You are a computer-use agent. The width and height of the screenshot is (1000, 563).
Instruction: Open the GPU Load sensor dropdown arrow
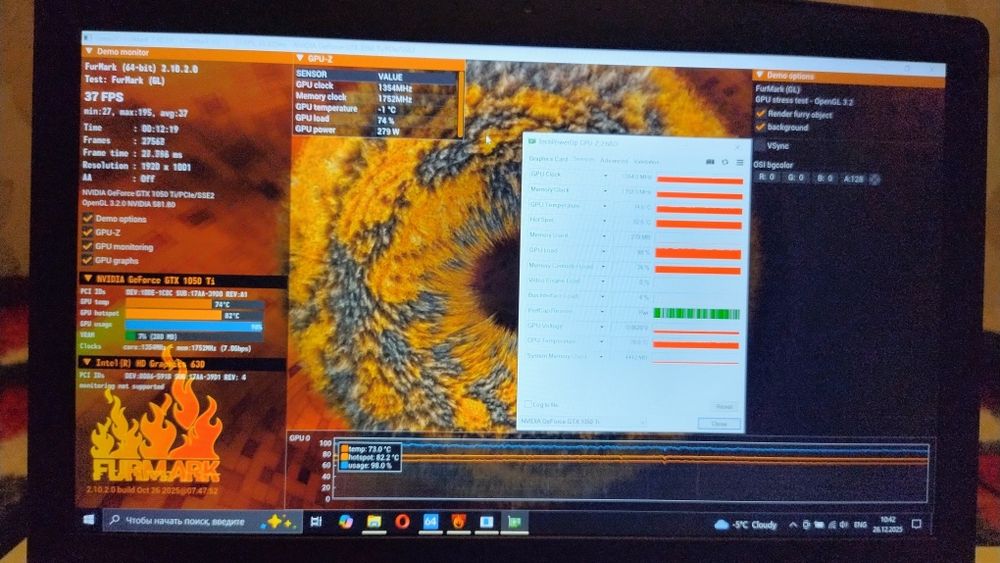click(604, 251)
